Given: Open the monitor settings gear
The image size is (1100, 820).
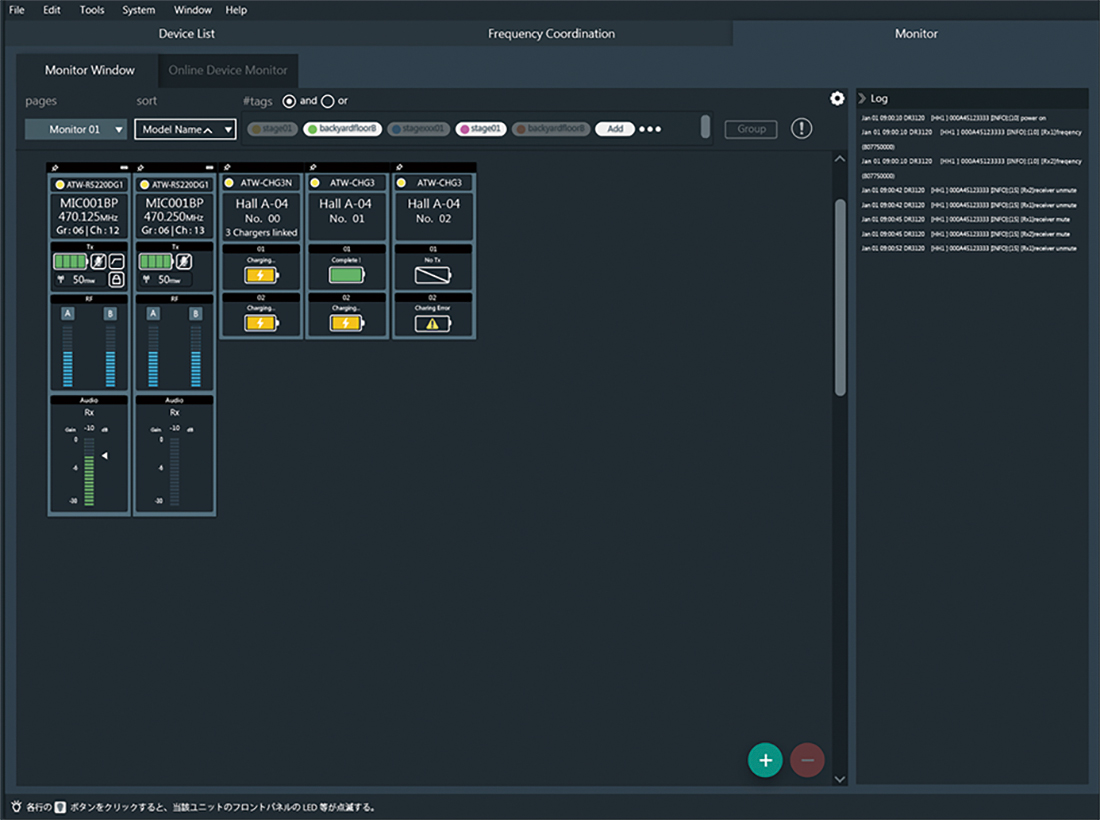Looking at the screenshot, I should tap(837, 99).
